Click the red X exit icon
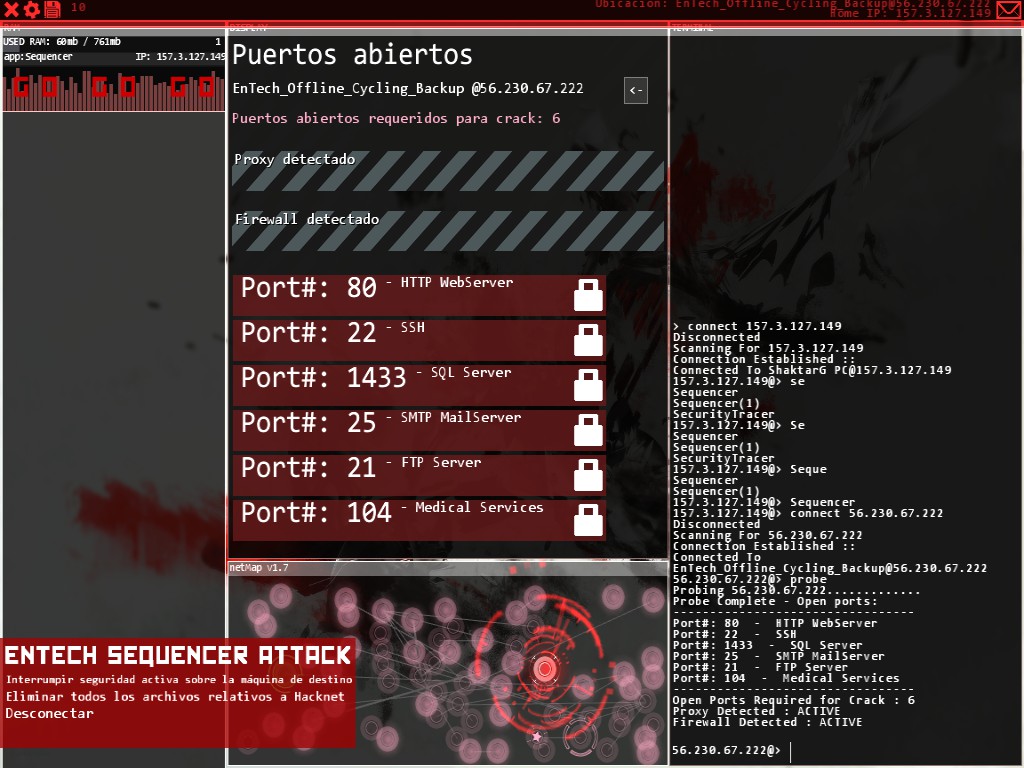The width and height of the screenshot is (1024, 768). click(x=11, y=9)
